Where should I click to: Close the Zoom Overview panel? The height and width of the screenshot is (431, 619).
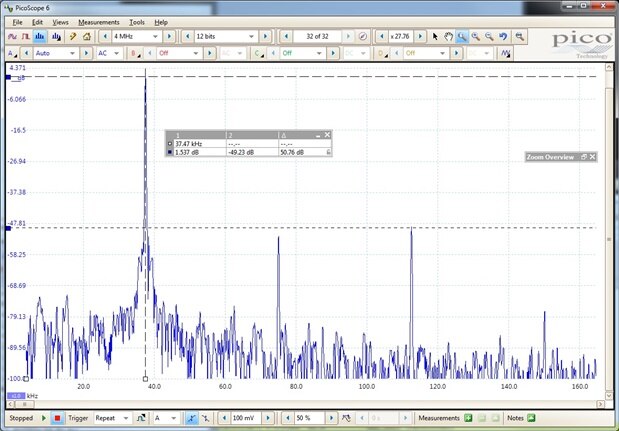click(592, 157)
